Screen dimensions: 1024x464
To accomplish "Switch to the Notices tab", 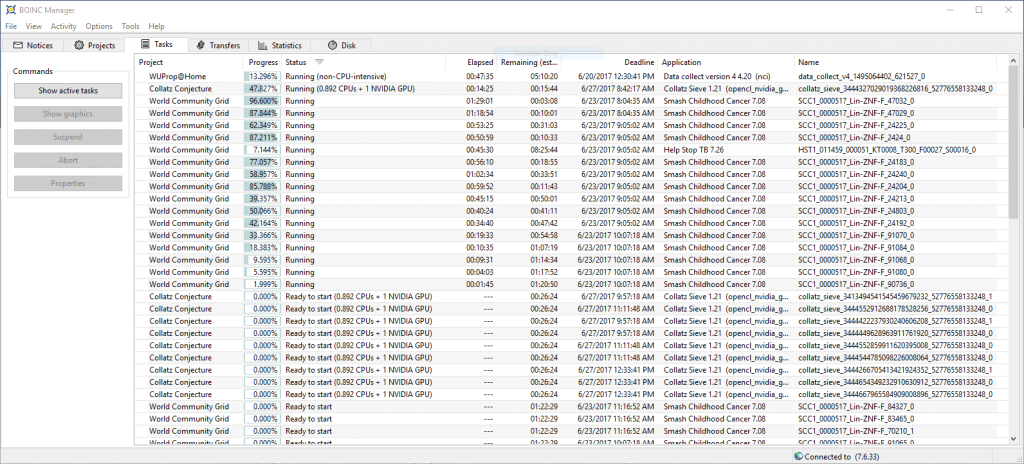I will (x=33, y=45).
